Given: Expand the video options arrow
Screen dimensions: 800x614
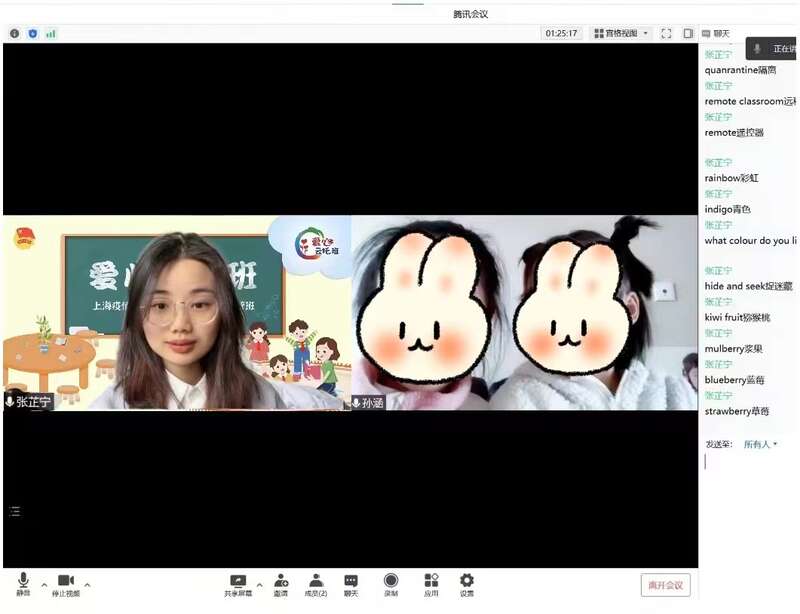Looking at the screenshot, I should 87,584.
